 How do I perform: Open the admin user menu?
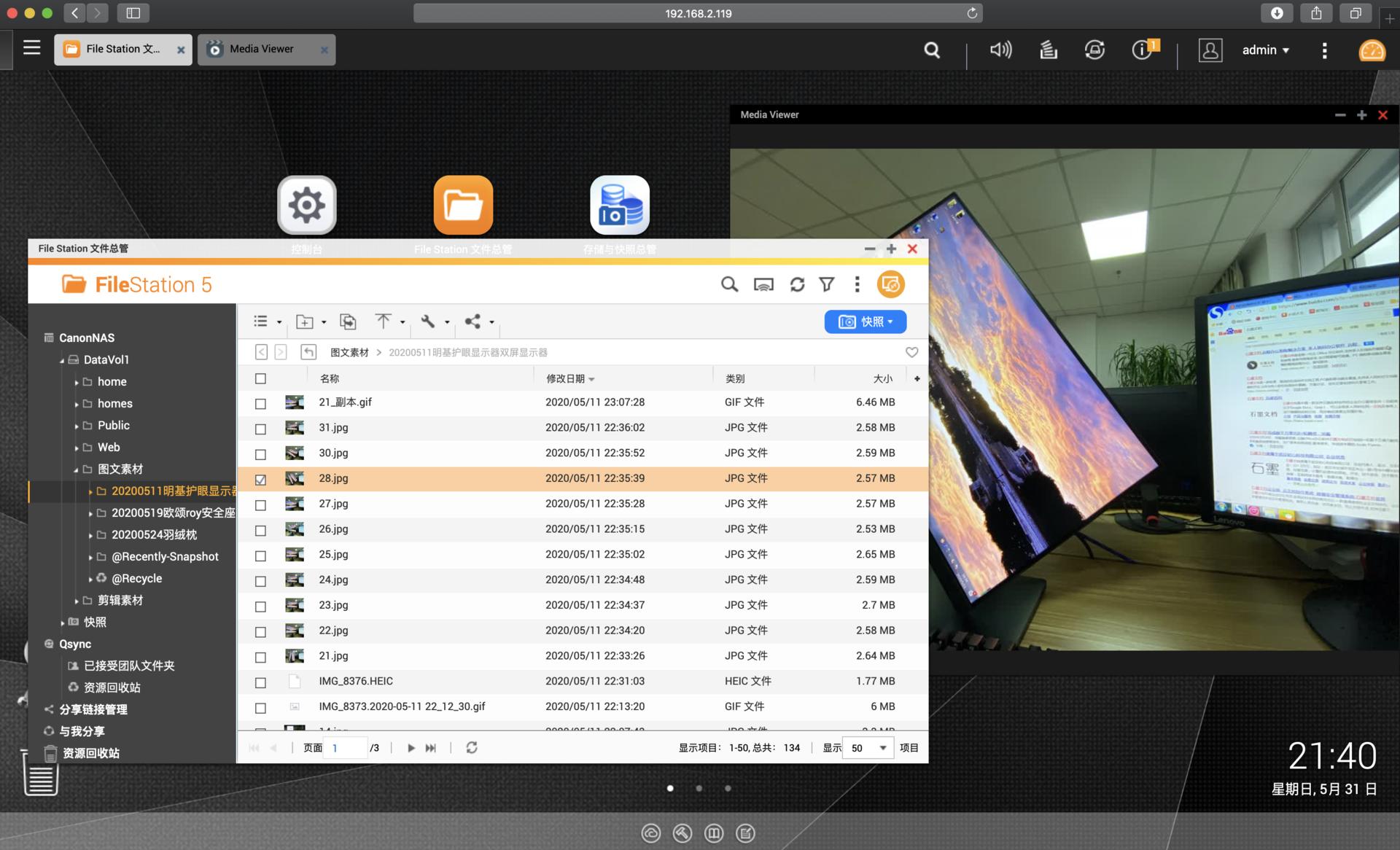[1265, 50]
